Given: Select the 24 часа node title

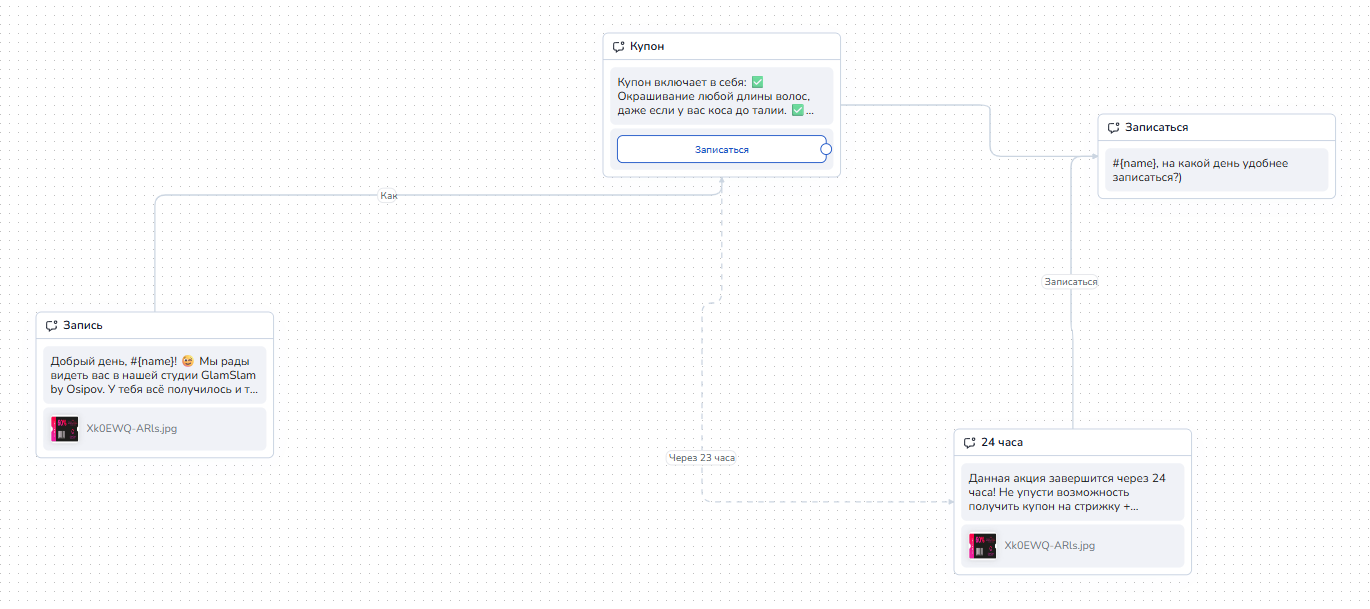Looking at the screenshot, I should [x=1002, y=443].
